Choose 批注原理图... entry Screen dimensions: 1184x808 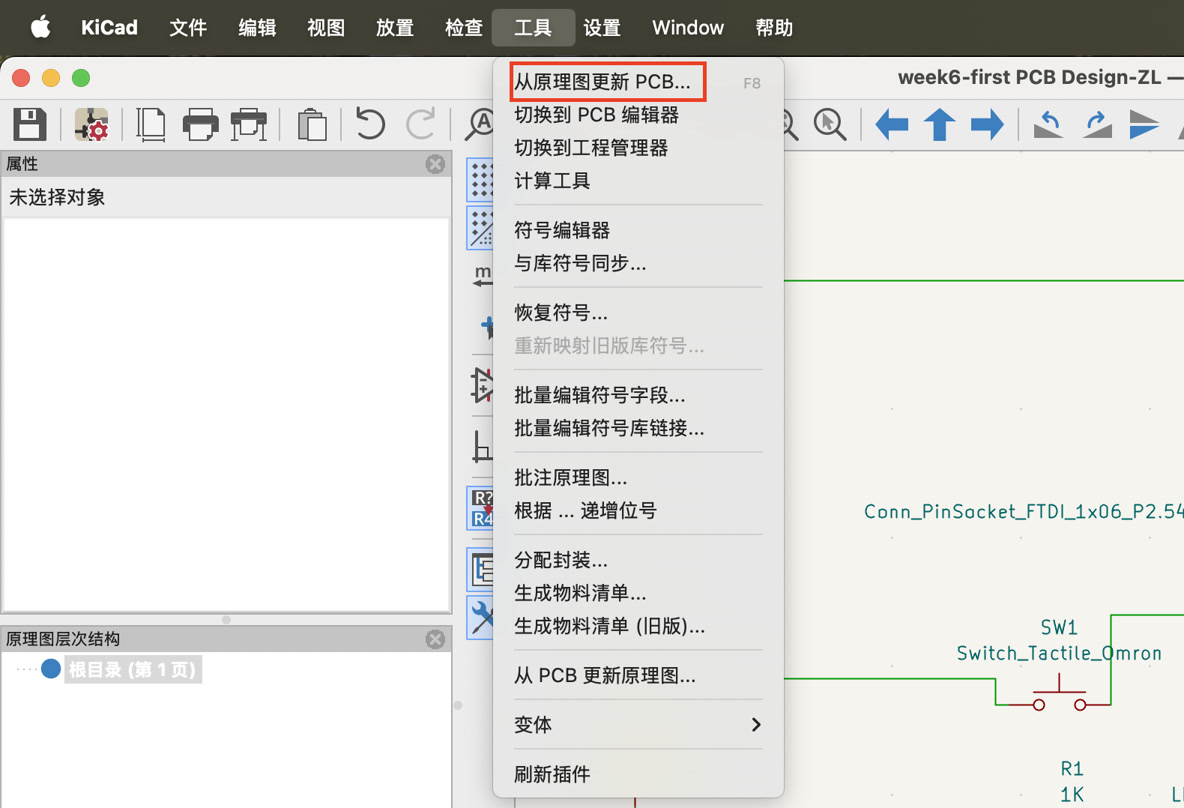click(x=638, y=478)
